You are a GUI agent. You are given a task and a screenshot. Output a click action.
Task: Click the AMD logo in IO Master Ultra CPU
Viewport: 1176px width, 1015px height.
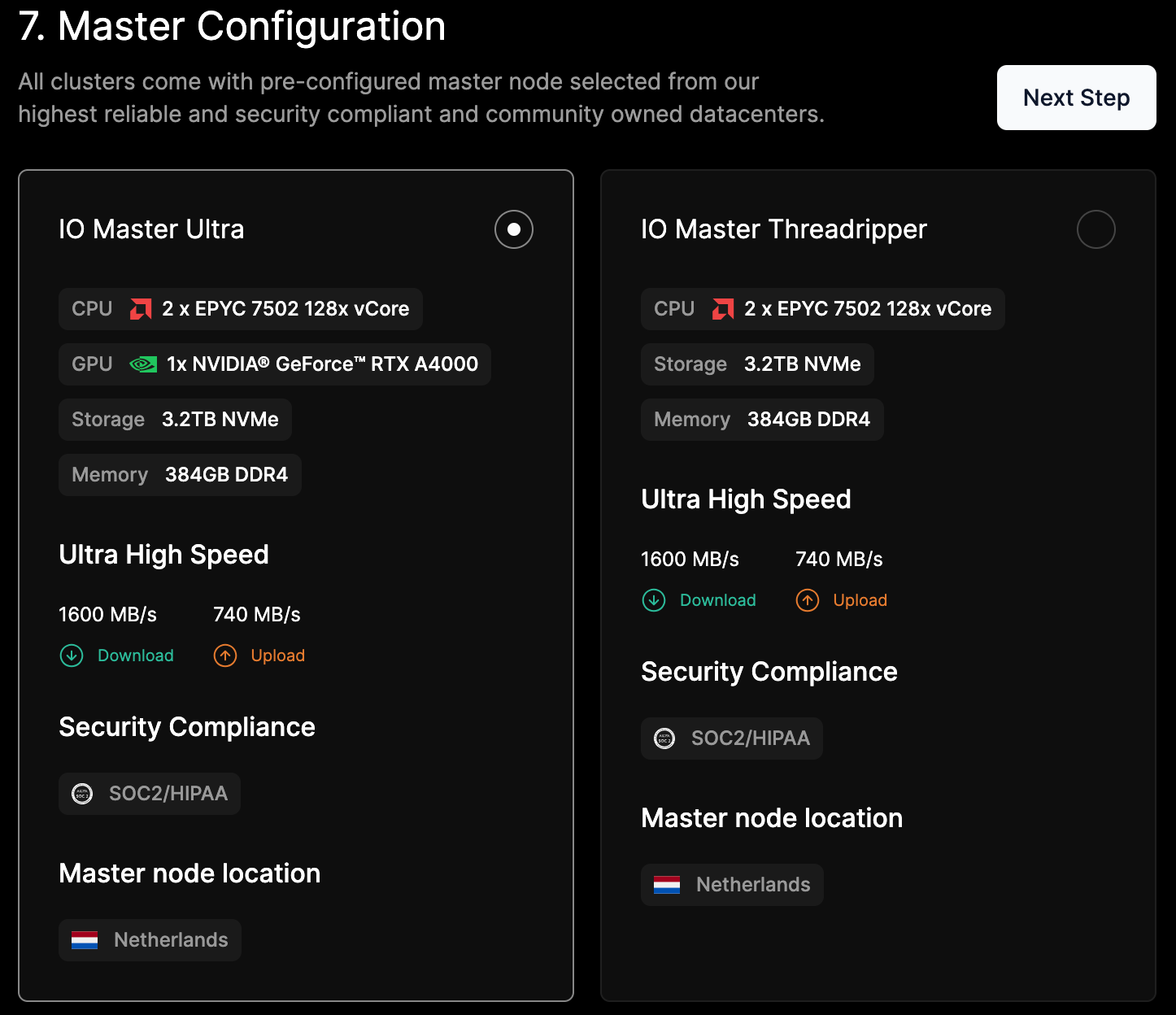tap(141, 309)
